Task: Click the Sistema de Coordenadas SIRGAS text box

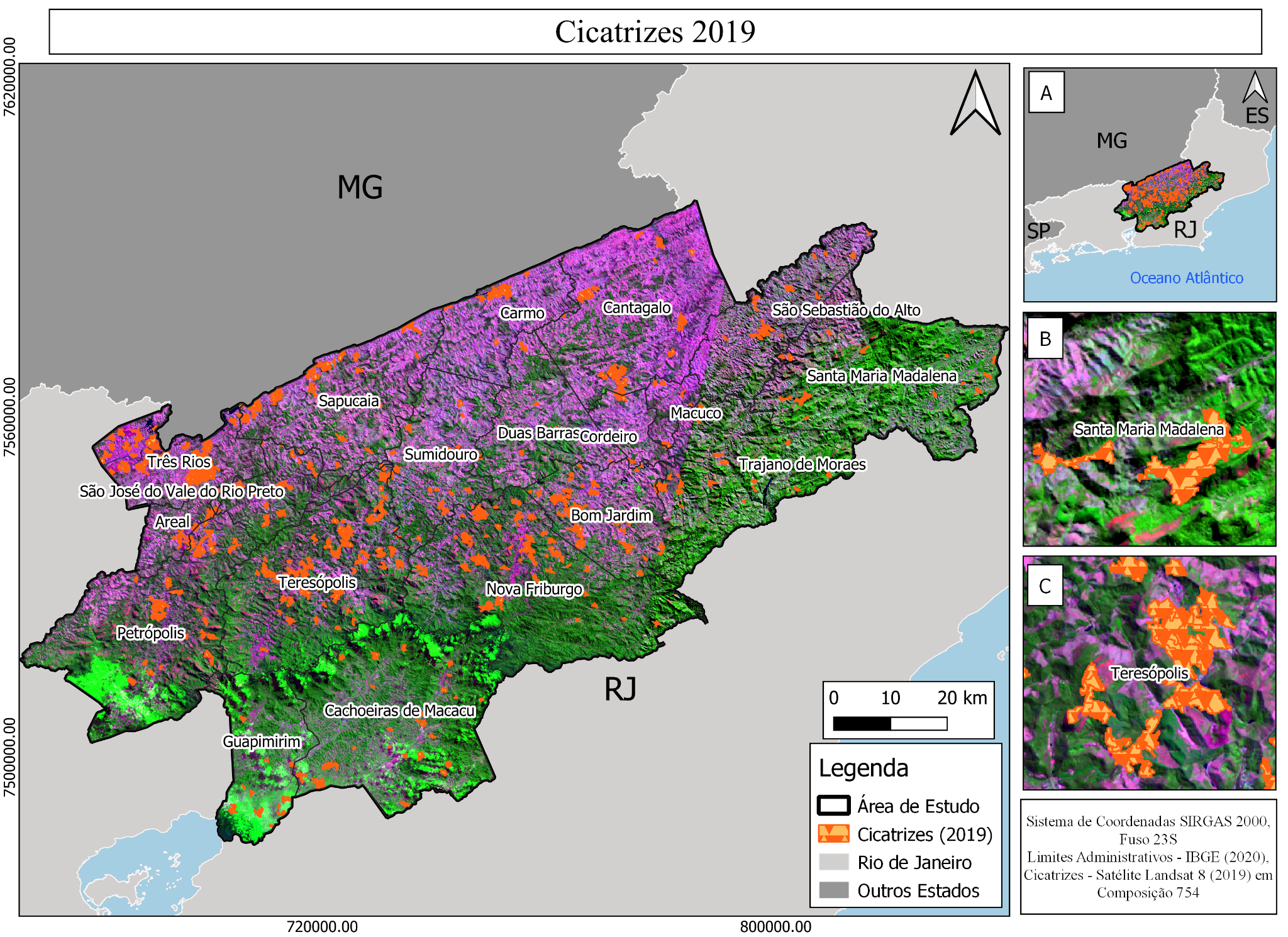Action: pos(1148,857)
